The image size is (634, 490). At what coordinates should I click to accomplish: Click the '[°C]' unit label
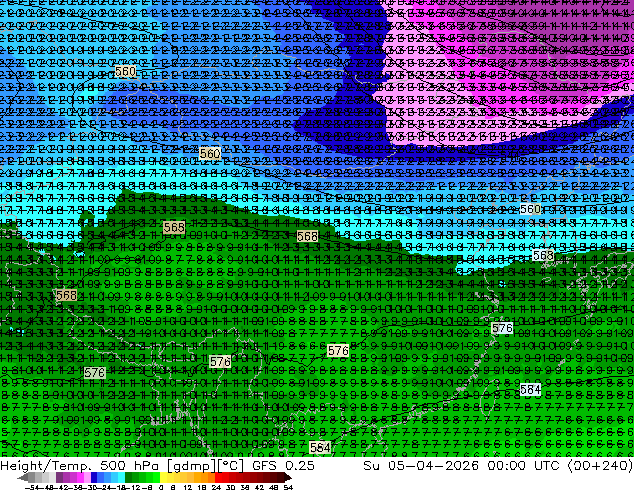(x=230, y=466)
